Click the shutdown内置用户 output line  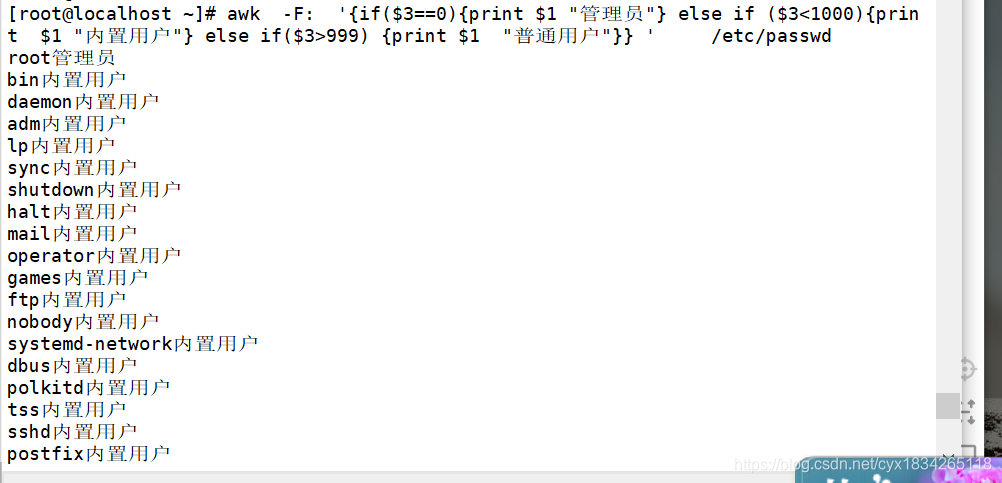pyautogui.click(x=94, y=190)
